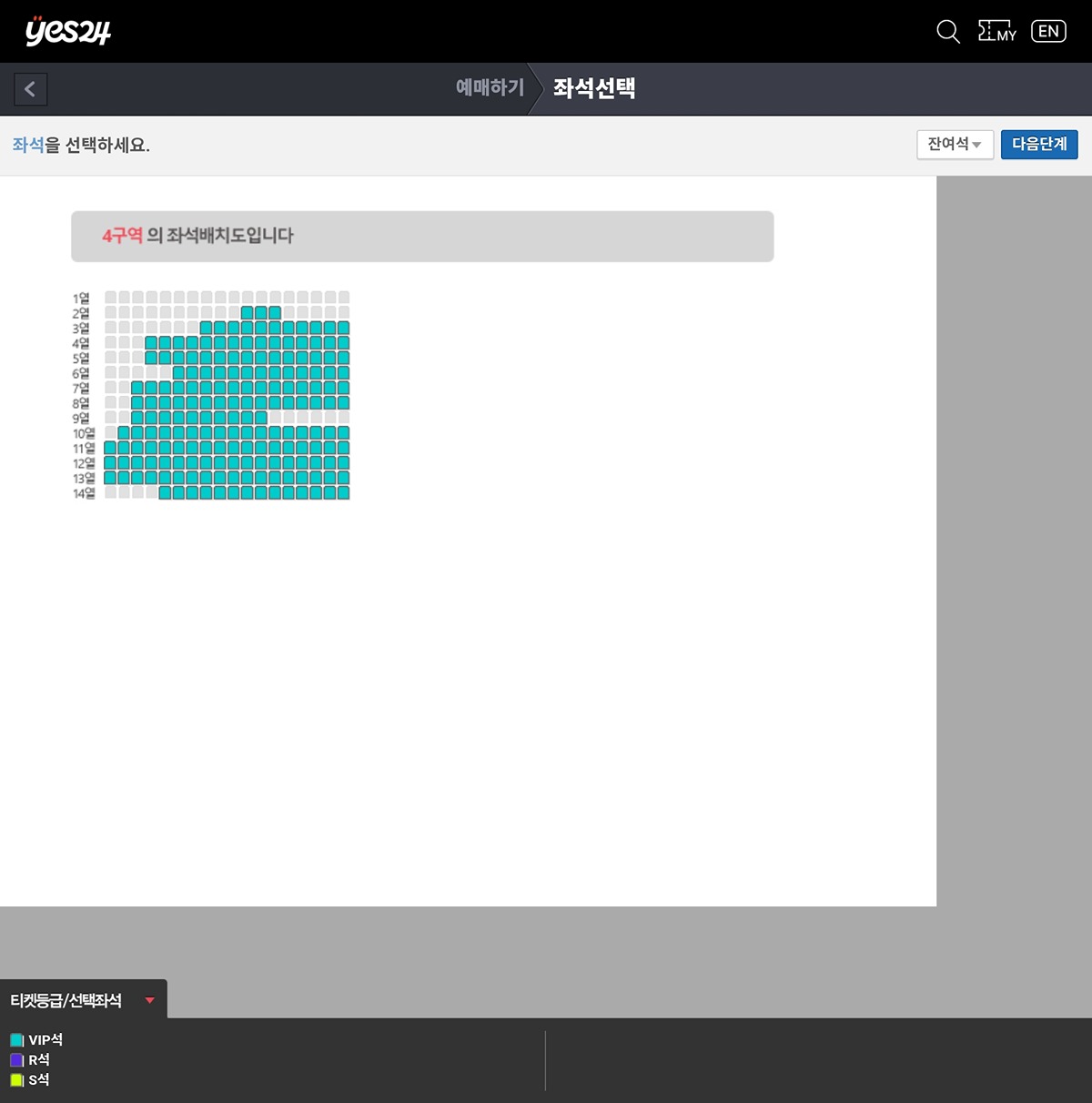Select the 좌석선택 step tab
The height and width of the screenshot is (1103, 1092).
click(x=594, y=88)
